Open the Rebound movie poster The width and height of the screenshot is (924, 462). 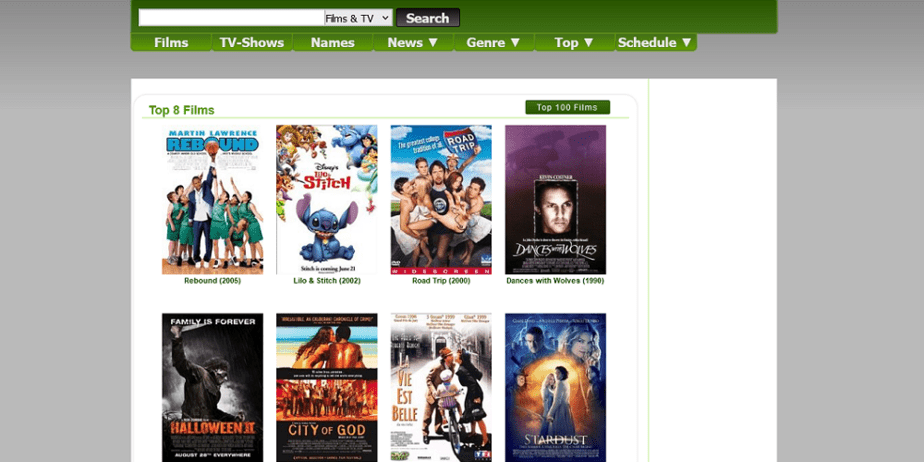coord(213,200)
